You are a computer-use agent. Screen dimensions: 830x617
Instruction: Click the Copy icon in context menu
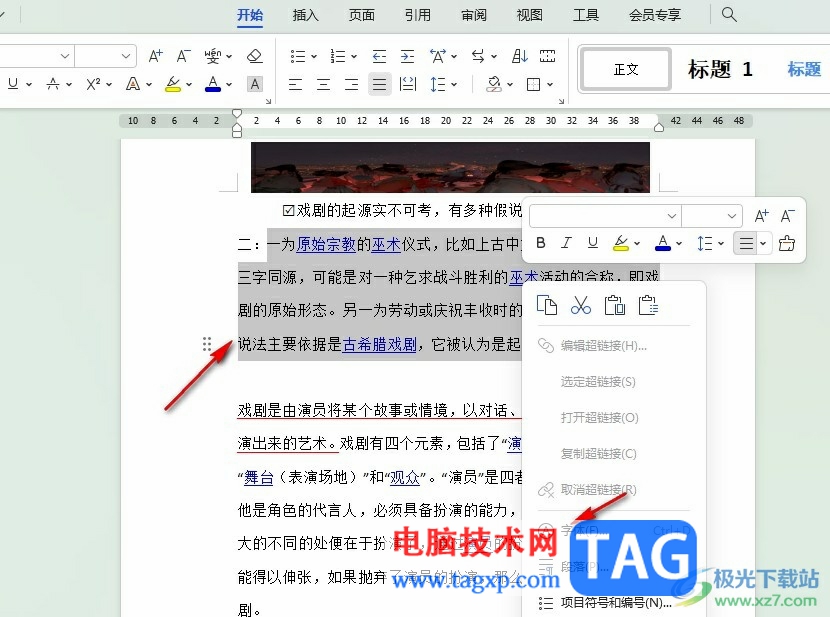pyautogui.click(x=547, y=305)
